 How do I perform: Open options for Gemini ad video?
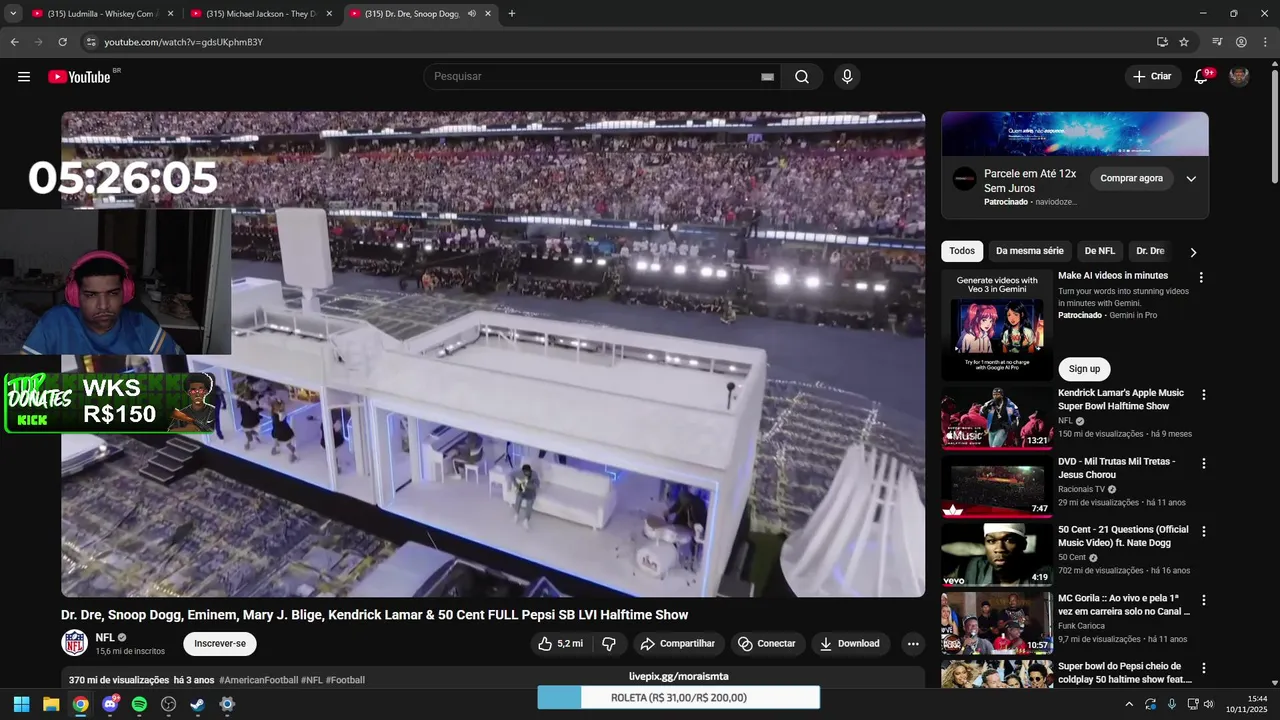1201,277
